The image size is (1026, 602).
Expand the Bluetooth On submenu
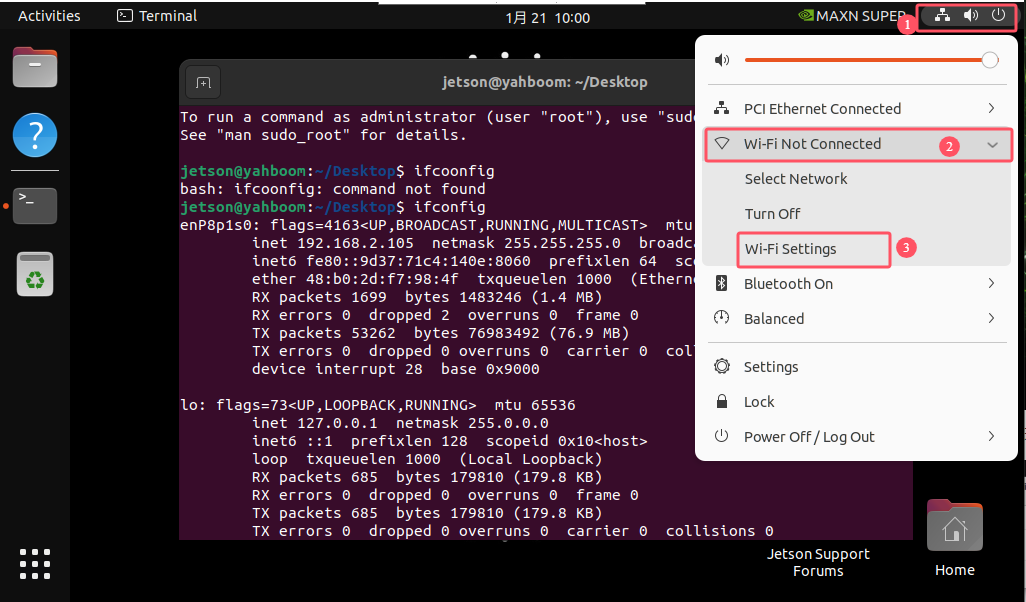[x=856, y=284]
